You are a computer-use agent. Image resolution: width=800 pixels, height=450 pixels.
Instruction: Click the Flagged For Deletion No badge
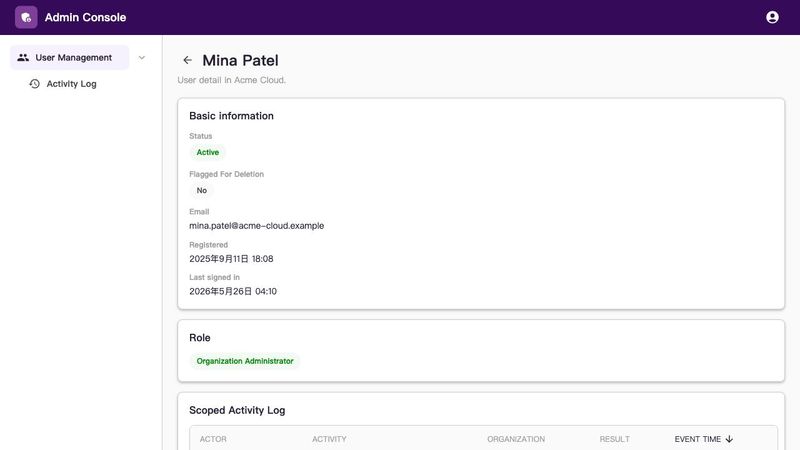click(202, 190)
